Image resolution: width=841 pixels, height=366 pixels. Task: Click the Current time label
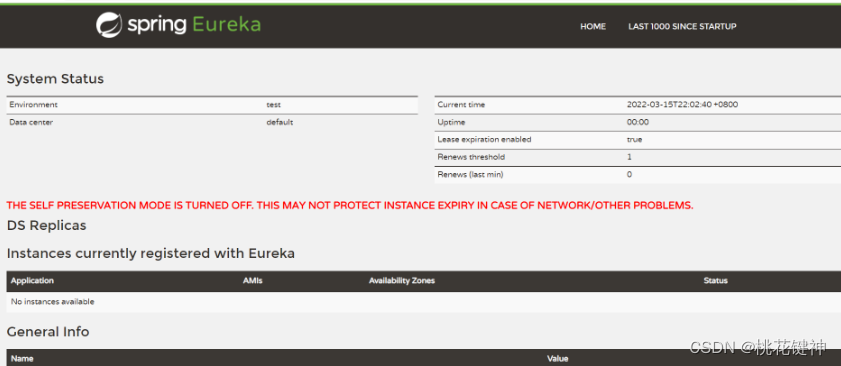point(461,105)
